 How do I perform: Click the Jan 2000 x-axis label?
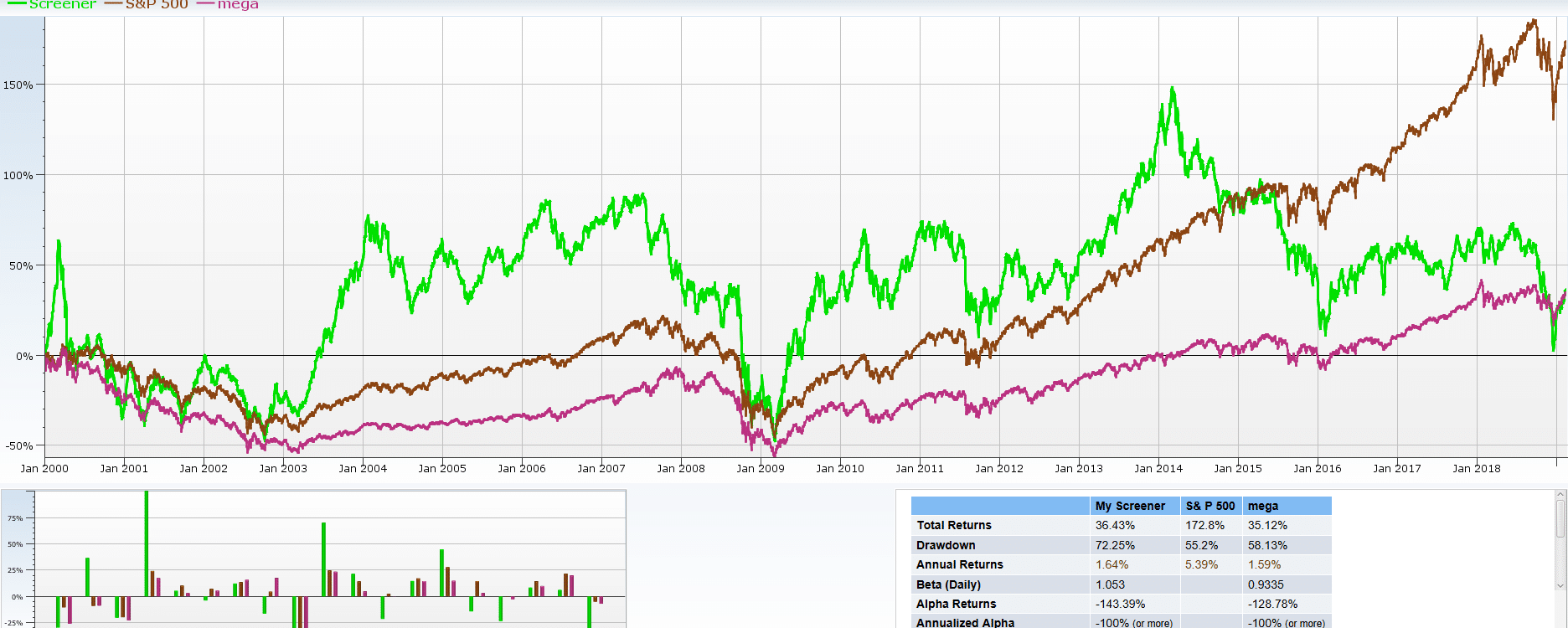coord(44,468)
